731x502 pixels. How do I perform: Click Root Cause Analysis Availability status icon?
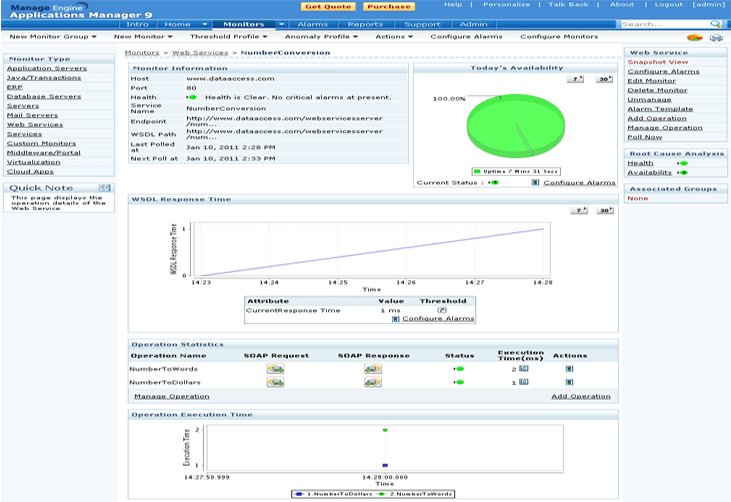click(683, 172)
